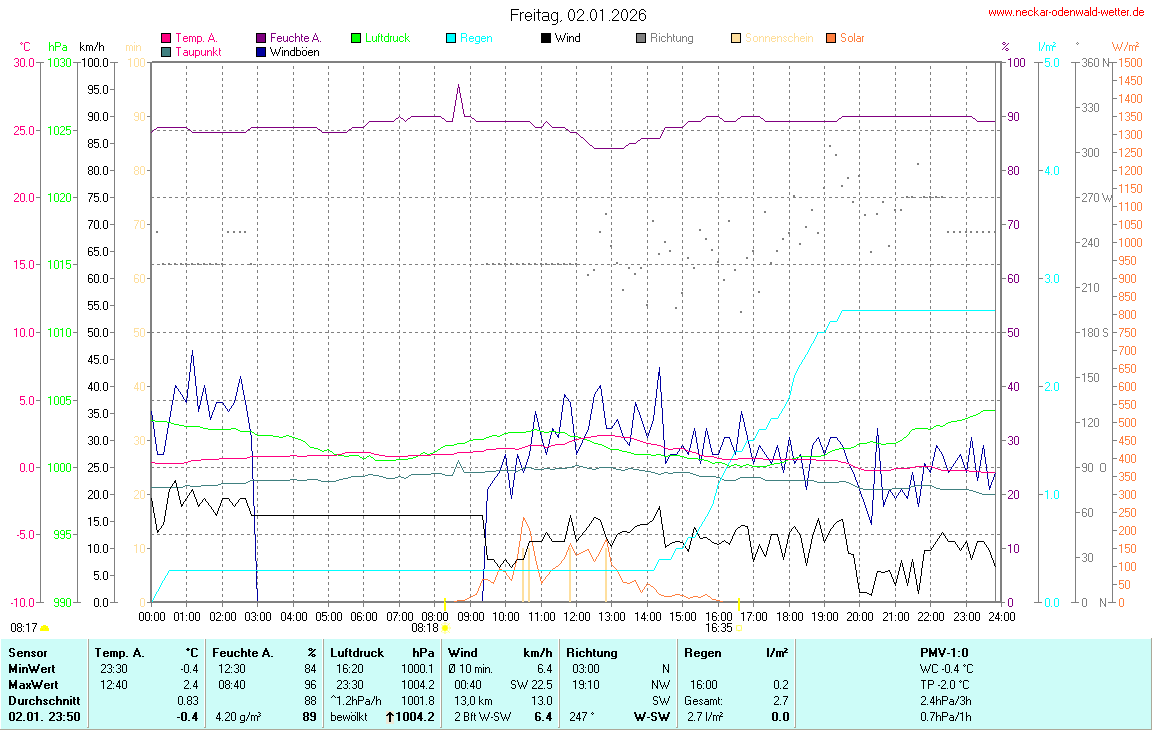The width and height of the screenshot is (1152, 730).
Task: Select the Luftdruck column header in table
Action: 357,652
